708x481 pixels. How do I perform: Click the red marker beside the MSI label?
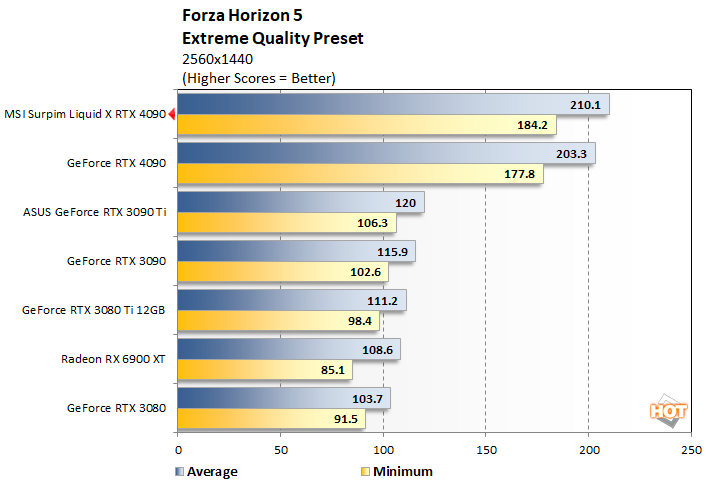[172, 114]
